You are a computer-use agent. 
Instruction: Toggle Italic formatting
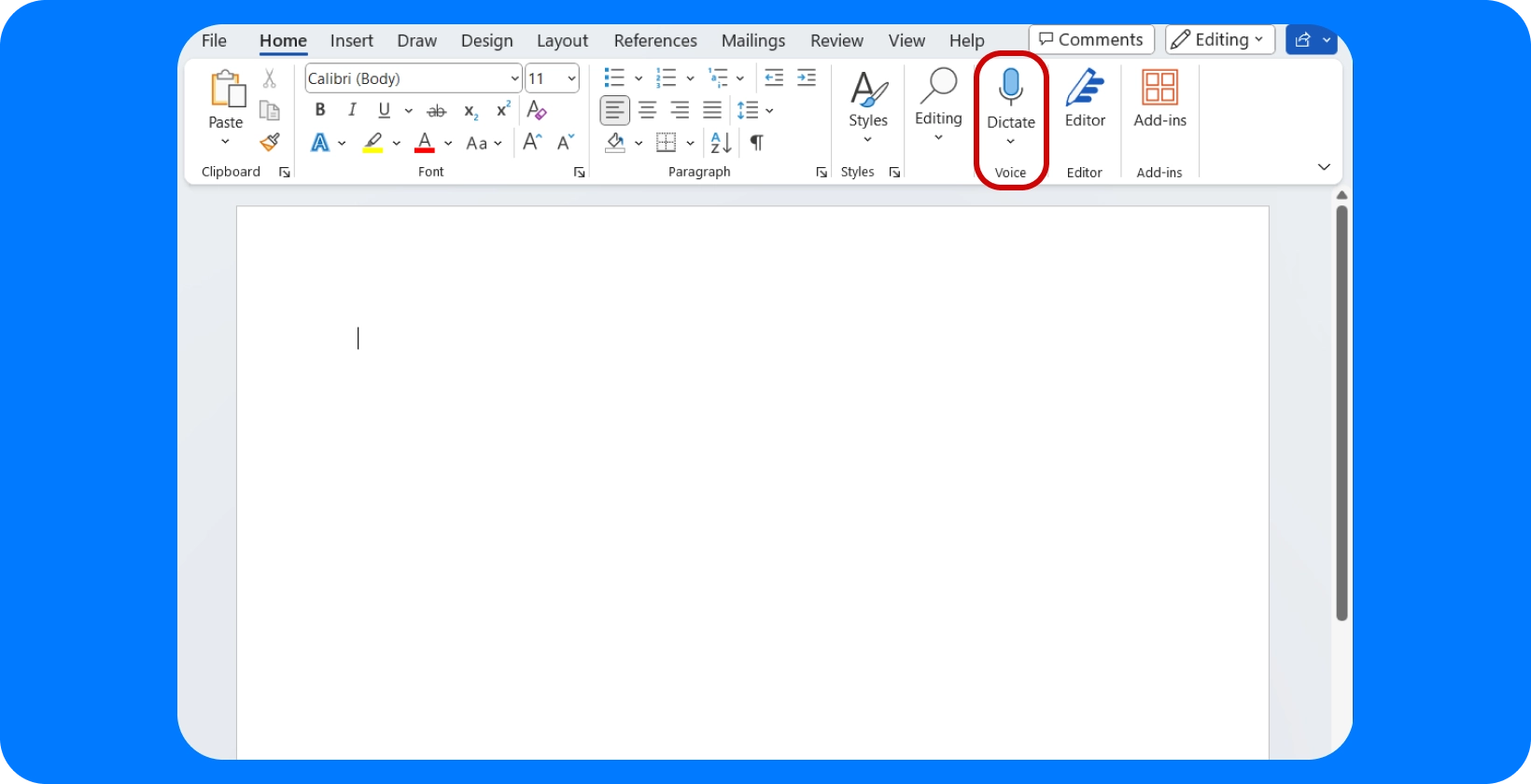pyautogui.click(x=352, y=110)
